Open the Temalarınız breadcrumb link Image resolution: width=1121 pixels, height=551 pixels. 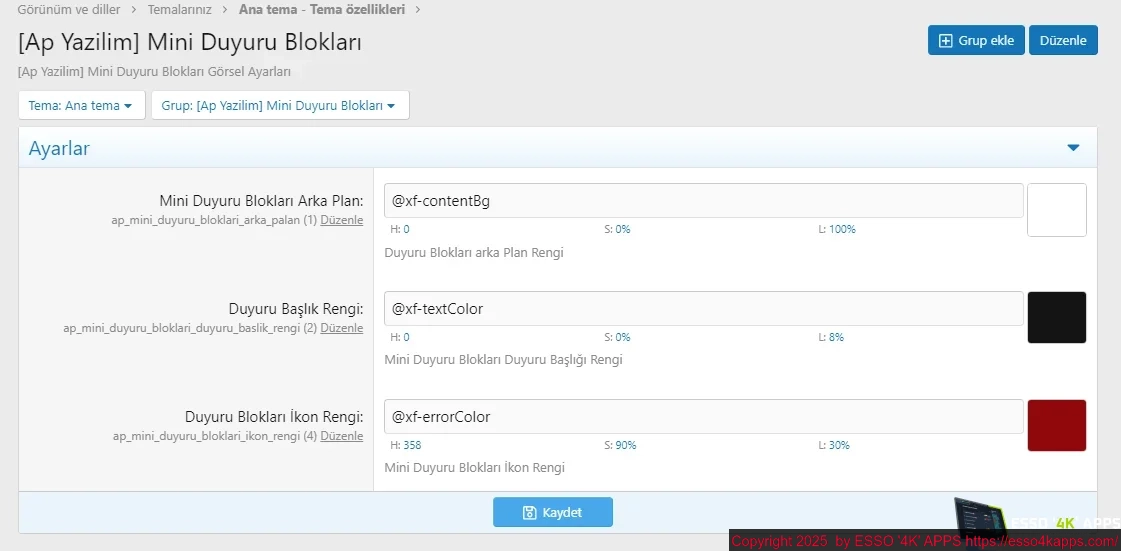point(179,10)
